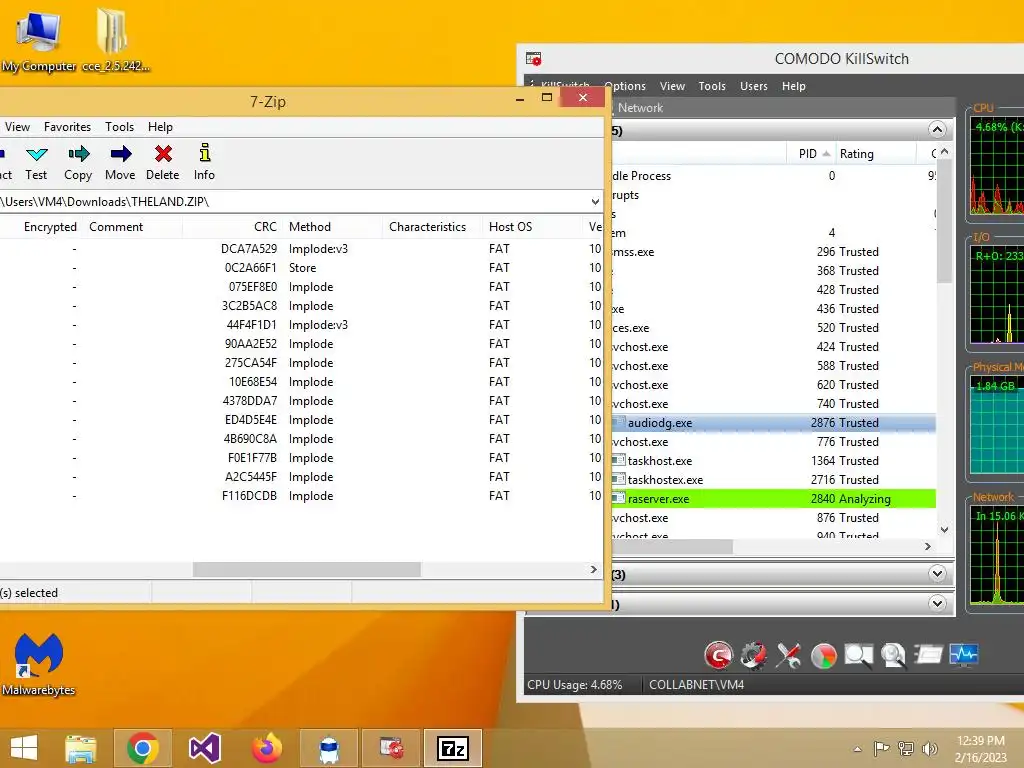1024x768 pixels.
Task: Sort processes by the Rating column
Action: [x=875, y=153]
